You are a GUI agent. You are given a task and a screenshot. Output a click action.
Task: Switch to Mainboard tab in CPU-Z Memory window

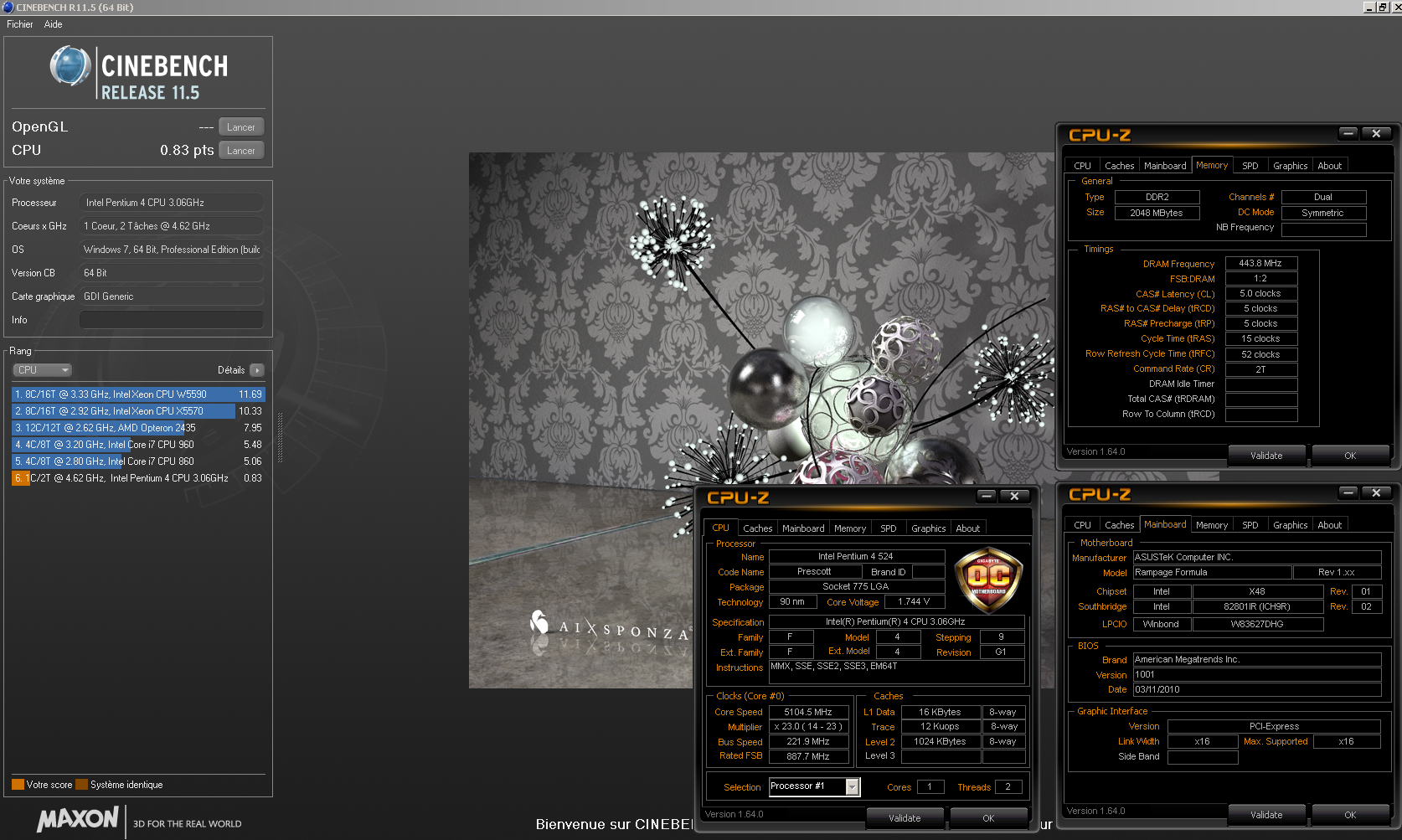(x=1165, y=166)
